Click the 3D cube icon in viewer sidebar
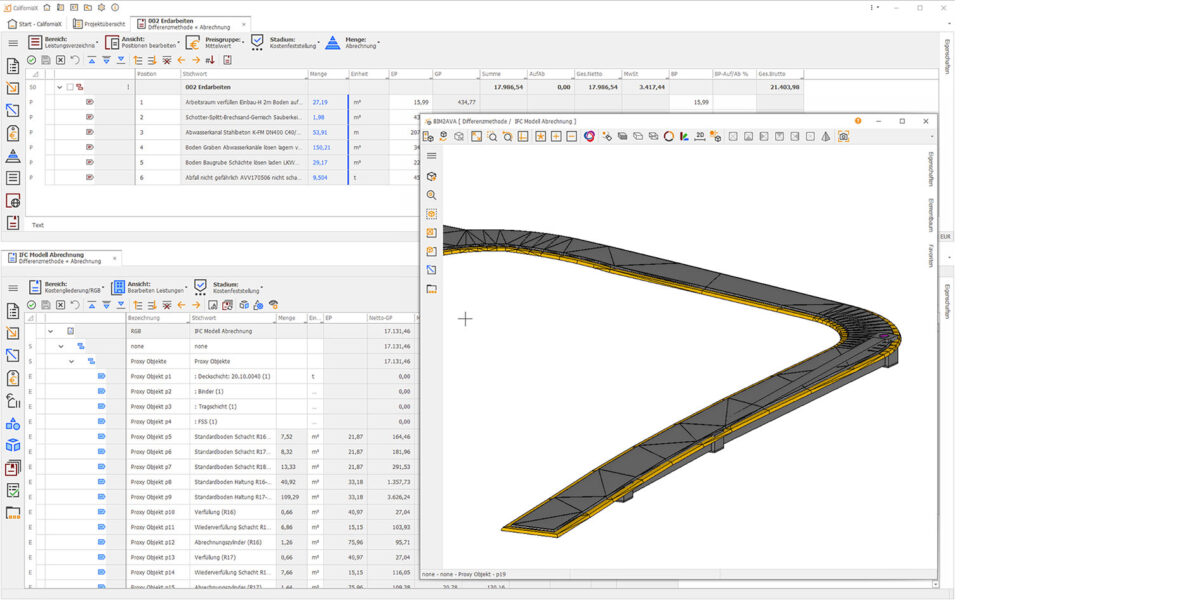The height and width of the screenshot is (600, 1200). click(x=432, y=176)
